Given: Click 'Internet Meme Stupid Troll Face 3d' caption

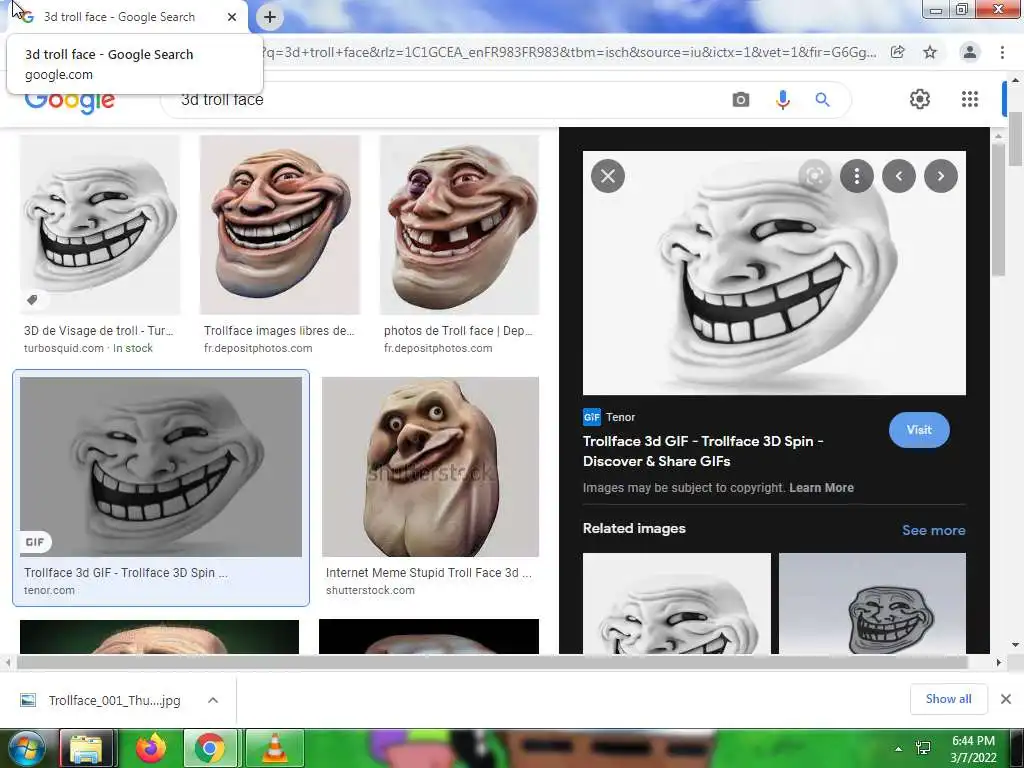Looking at the screenshot, I should [x=428, y=573].
